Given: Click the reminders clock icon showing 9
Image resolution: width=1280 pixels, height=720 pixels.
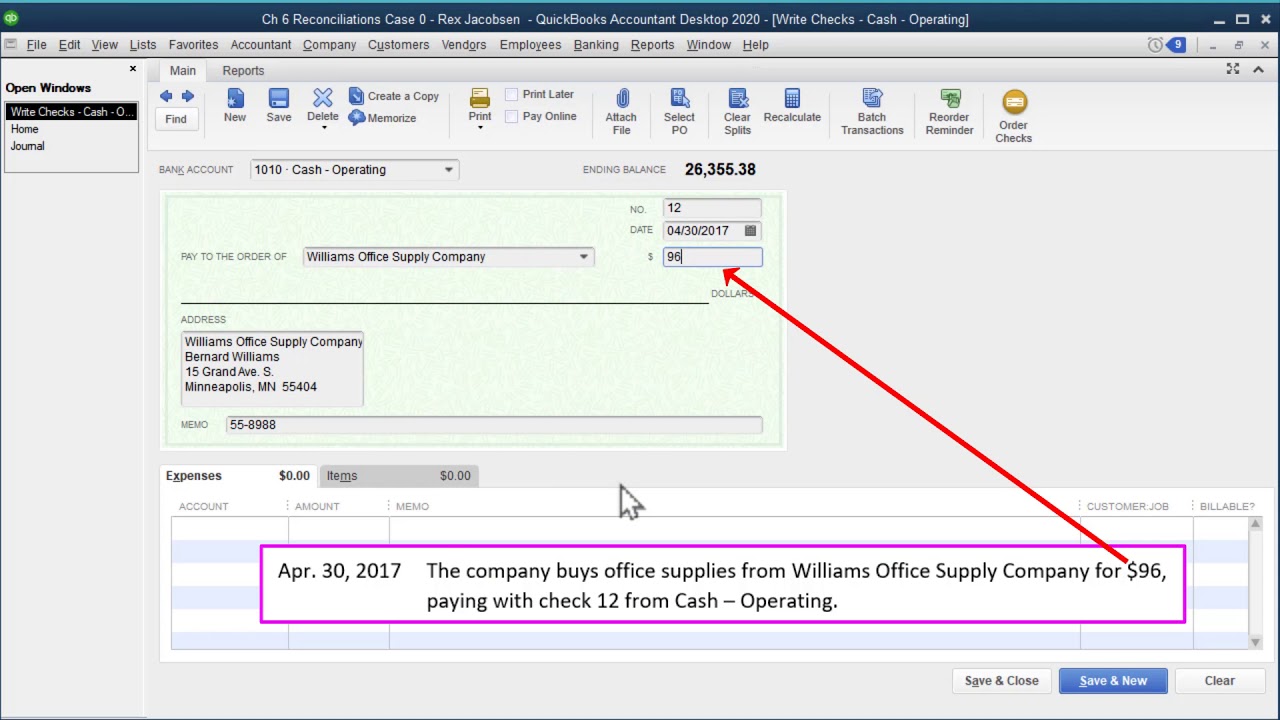Looking at the screenshot, I should 1166,45.
